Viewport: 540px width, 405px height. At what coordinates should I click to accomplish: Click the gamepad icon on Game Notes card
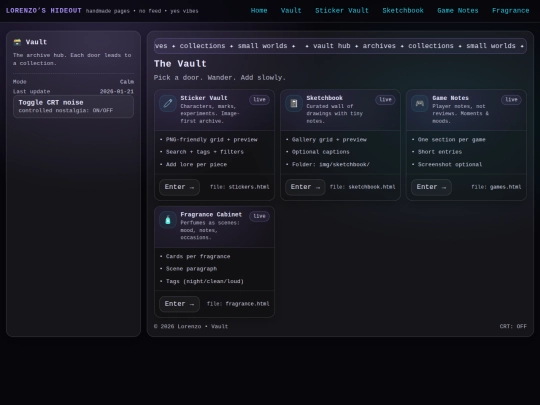420,103
